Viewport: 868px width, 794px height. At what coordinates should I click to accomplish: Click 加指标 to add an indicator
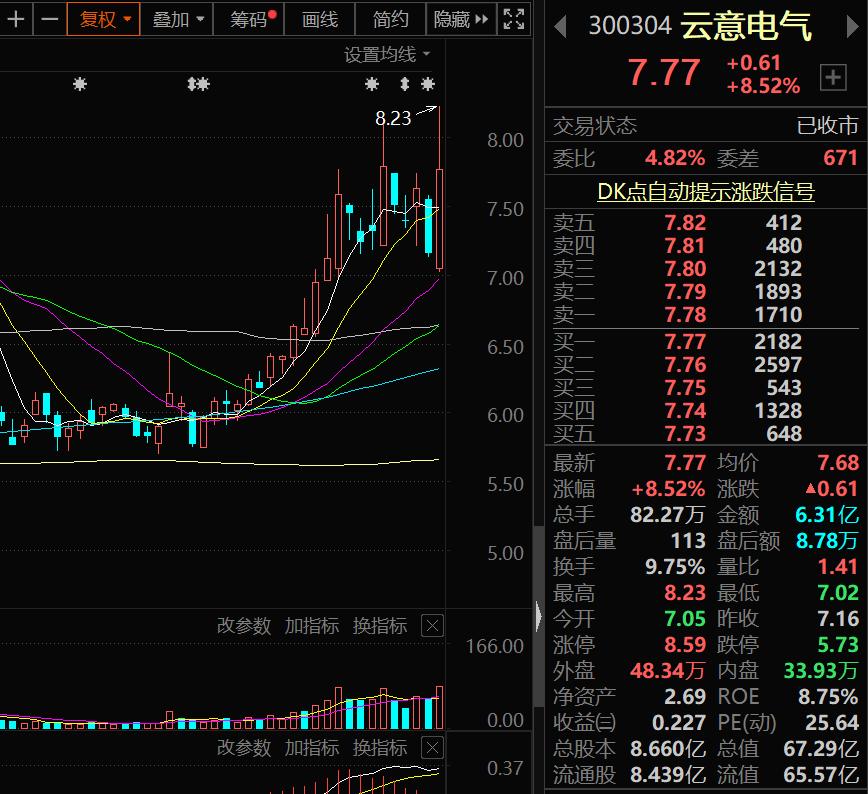click(x=310, y=625)
